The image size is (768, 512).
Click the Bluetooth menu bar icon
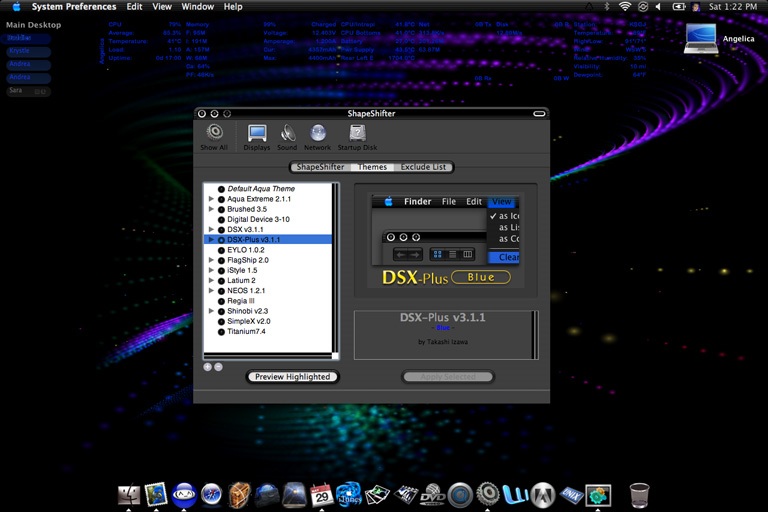coord(606,6)
